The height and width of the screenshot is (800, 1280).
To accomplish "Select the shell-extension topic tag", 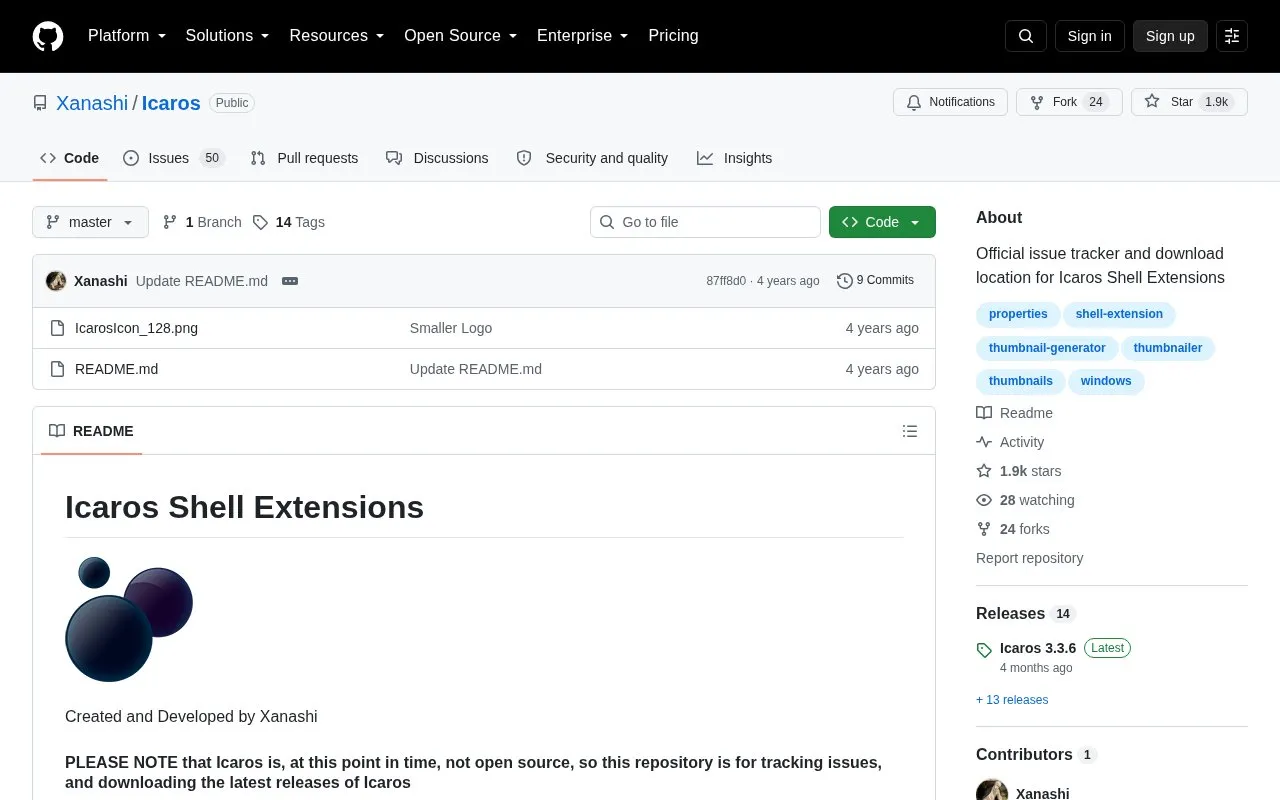I will coord(1119,314).
